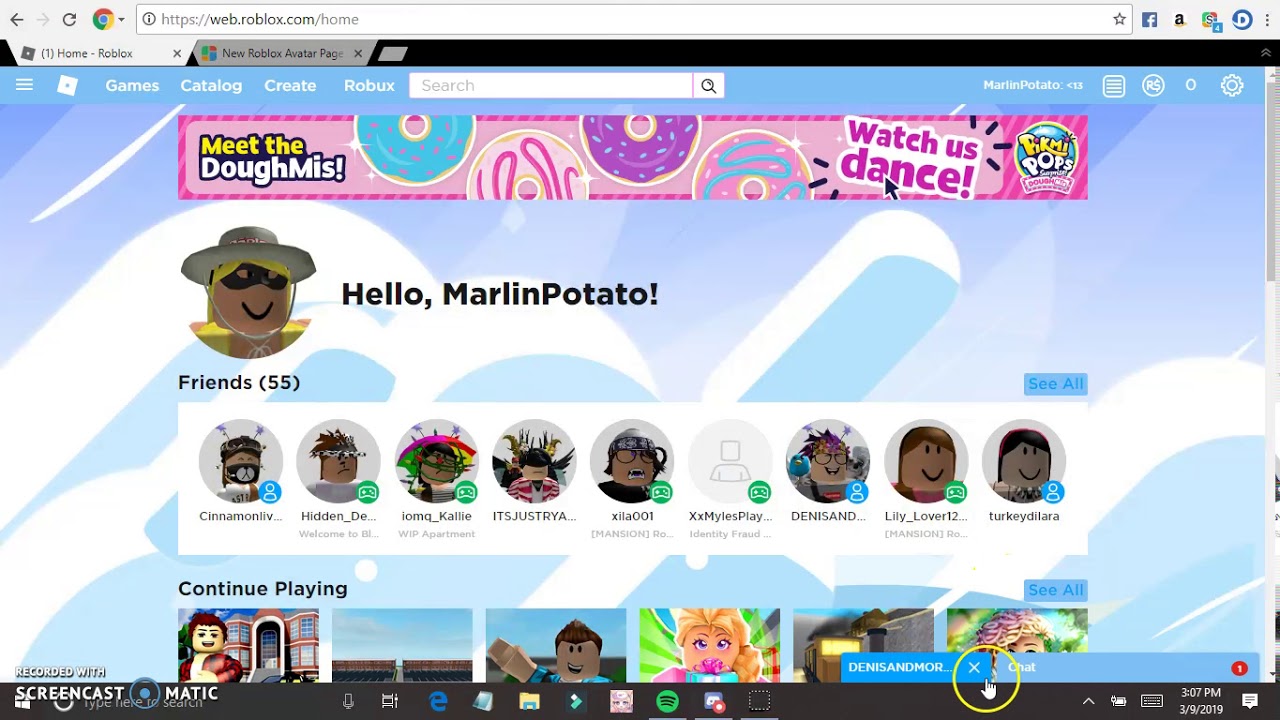The width and height of the screenshot is (1280, 720).
Task: Click the Robux currency icon
Action: pos(1153,86)
